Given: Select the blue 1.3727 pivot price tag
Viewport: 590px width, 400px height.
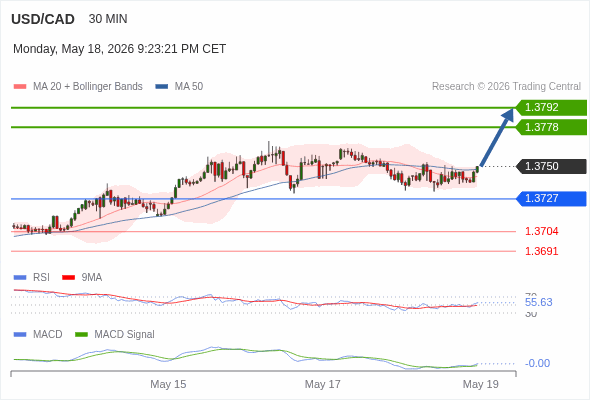Looking at the screenshot, I should (x=551, y=198).
